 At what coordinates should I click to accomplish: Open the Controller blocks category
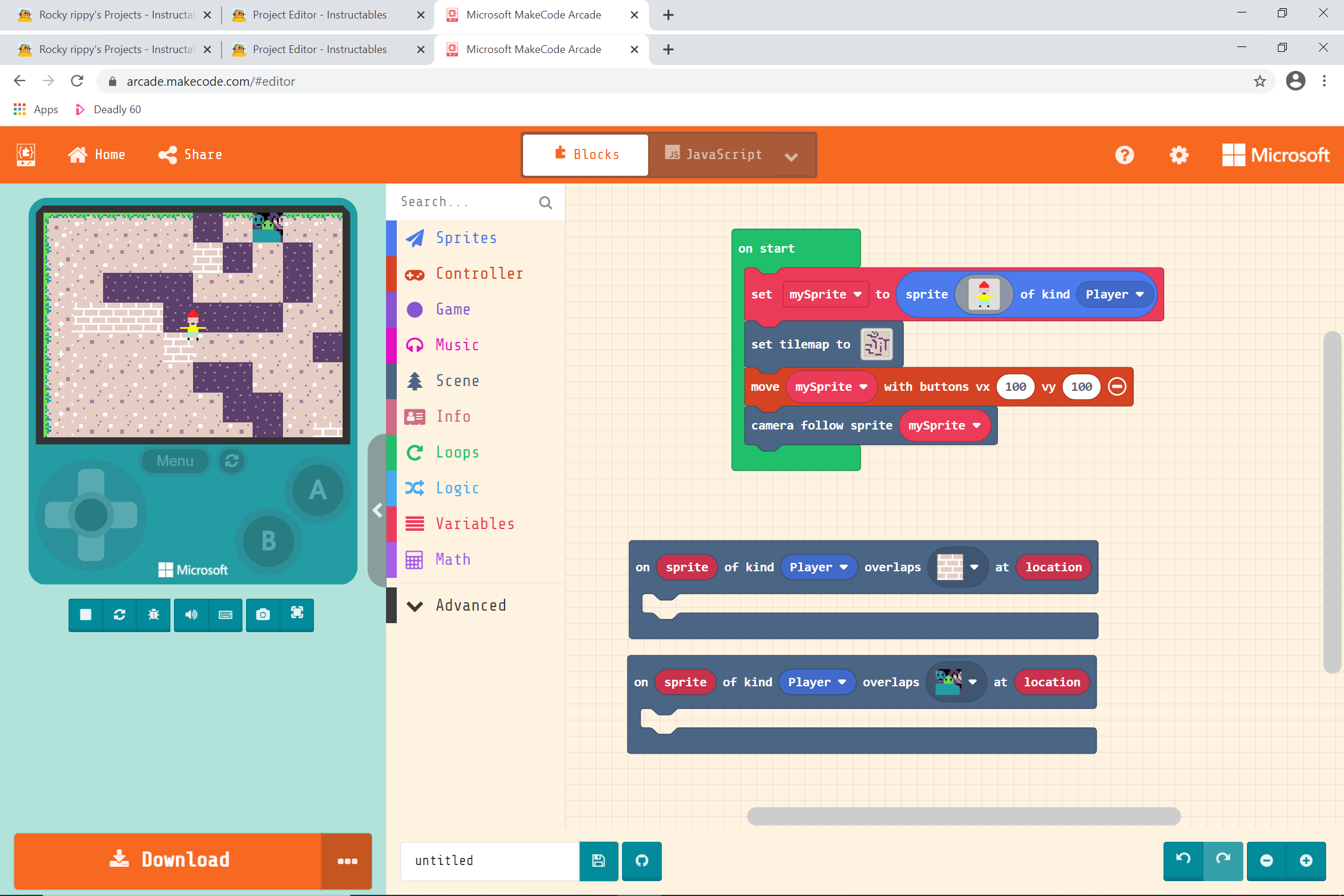pos(479,273)
